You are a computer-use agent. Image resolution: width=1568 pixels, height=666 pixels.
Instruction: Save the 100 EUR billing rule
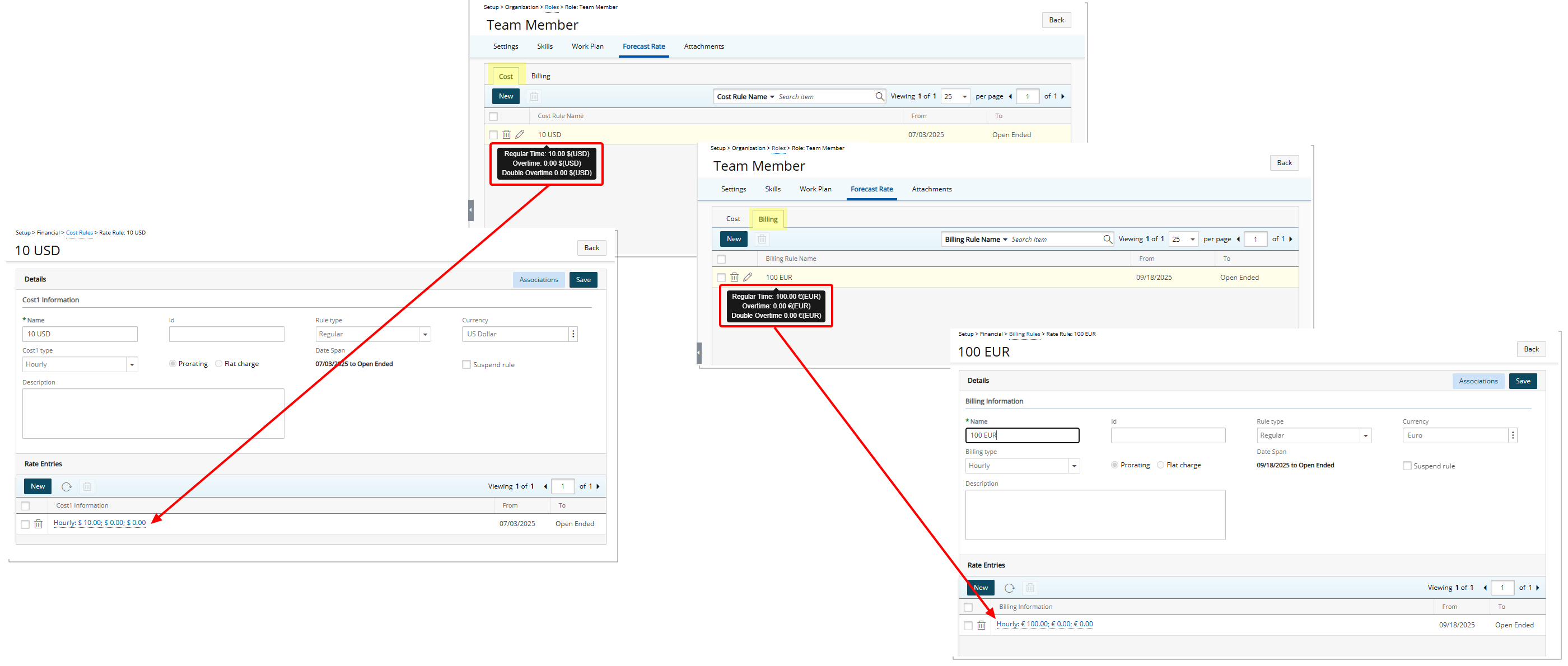[1523, 381]
